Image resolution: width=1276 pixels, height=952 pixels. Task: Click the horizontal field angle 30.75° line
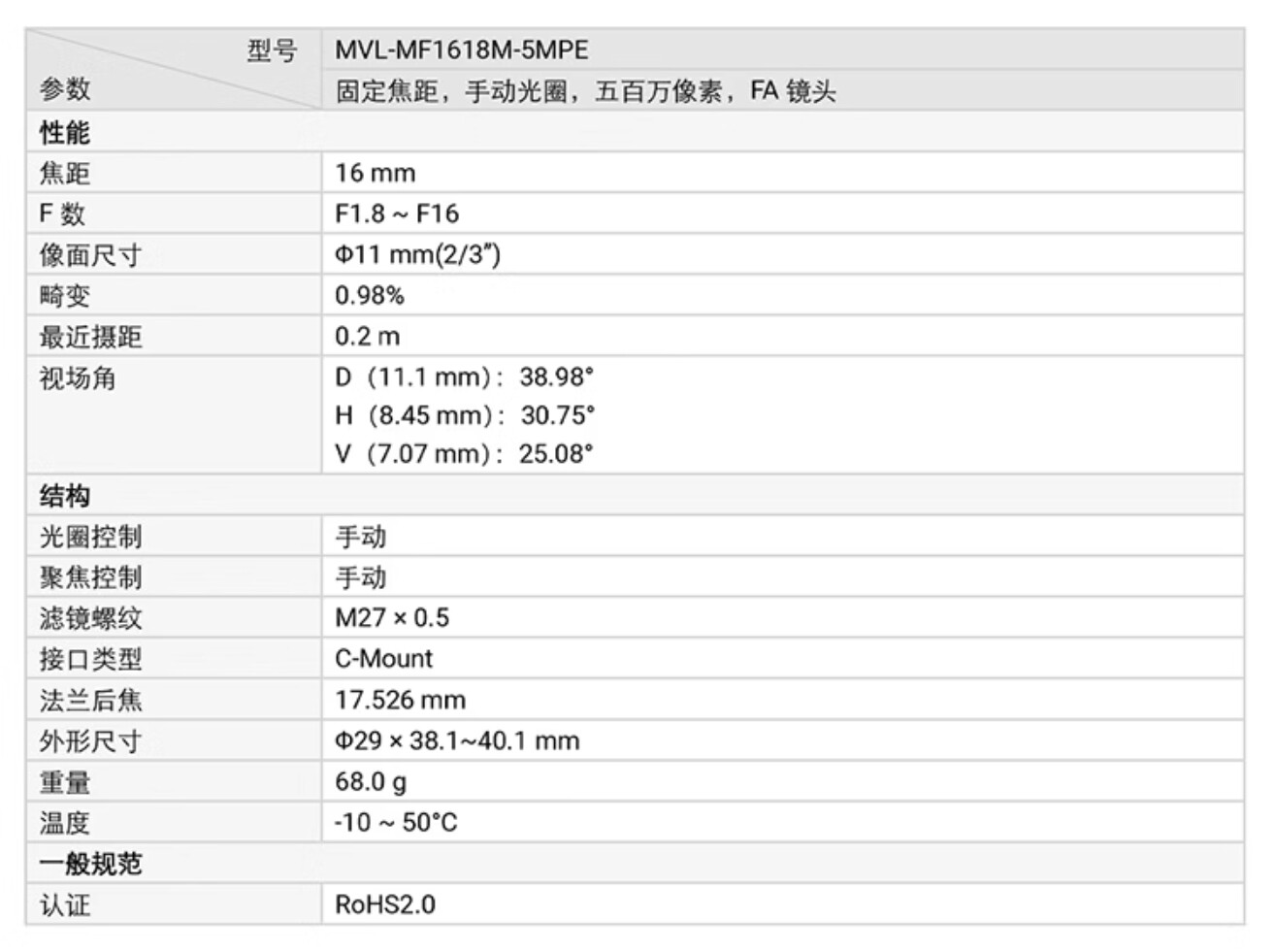464,415
